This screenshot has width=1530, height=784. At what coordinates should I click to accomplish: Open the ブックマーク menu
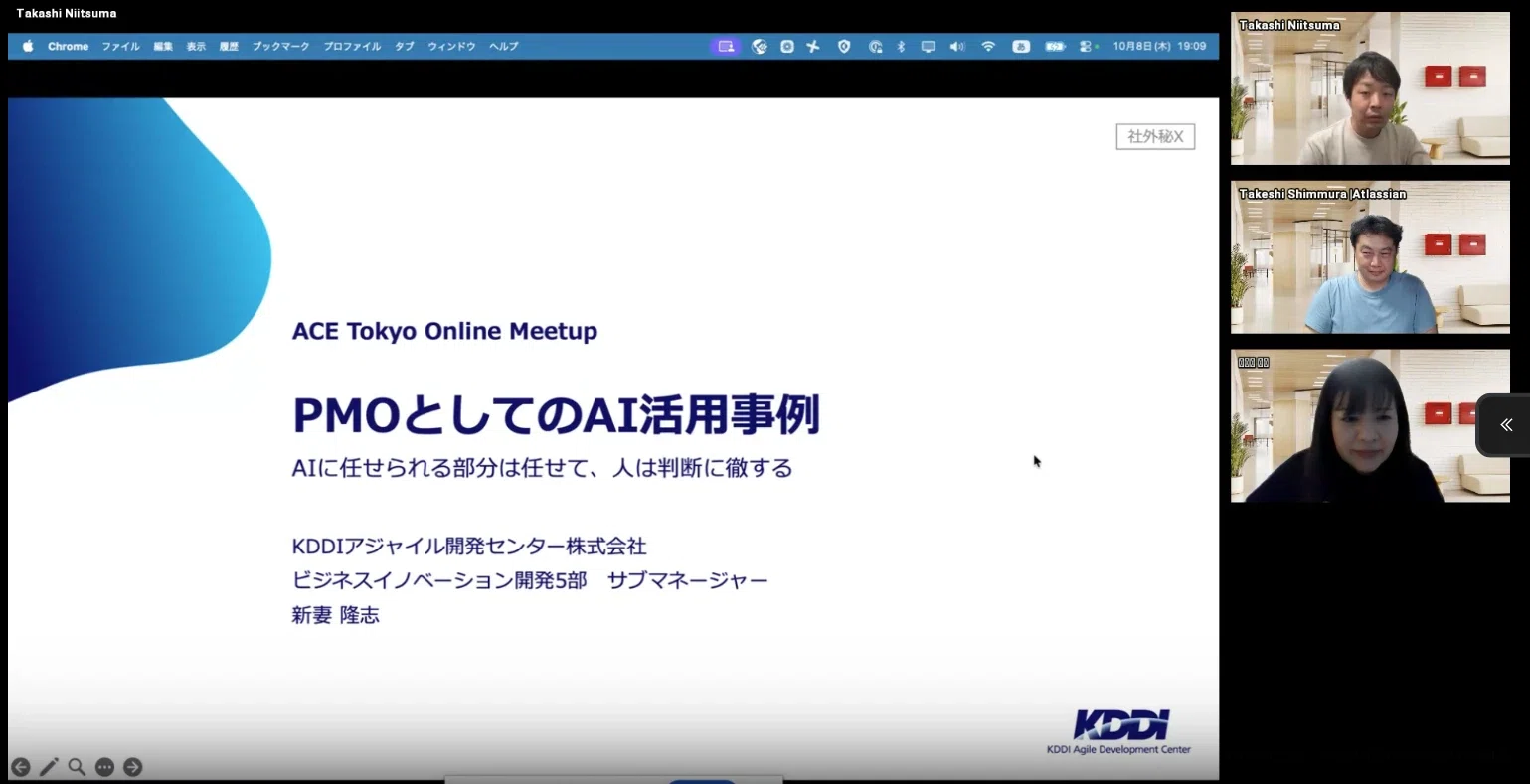tap(280, 46)
